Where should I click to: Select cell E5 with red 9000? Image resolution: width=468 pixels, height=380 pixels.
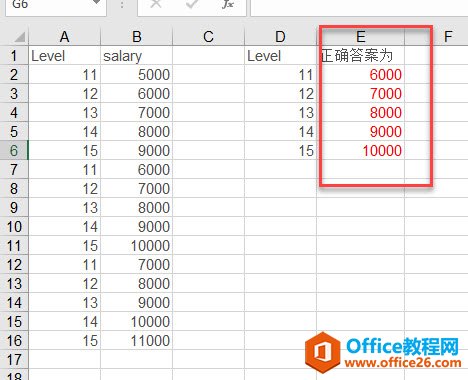(x=361, y=131)
